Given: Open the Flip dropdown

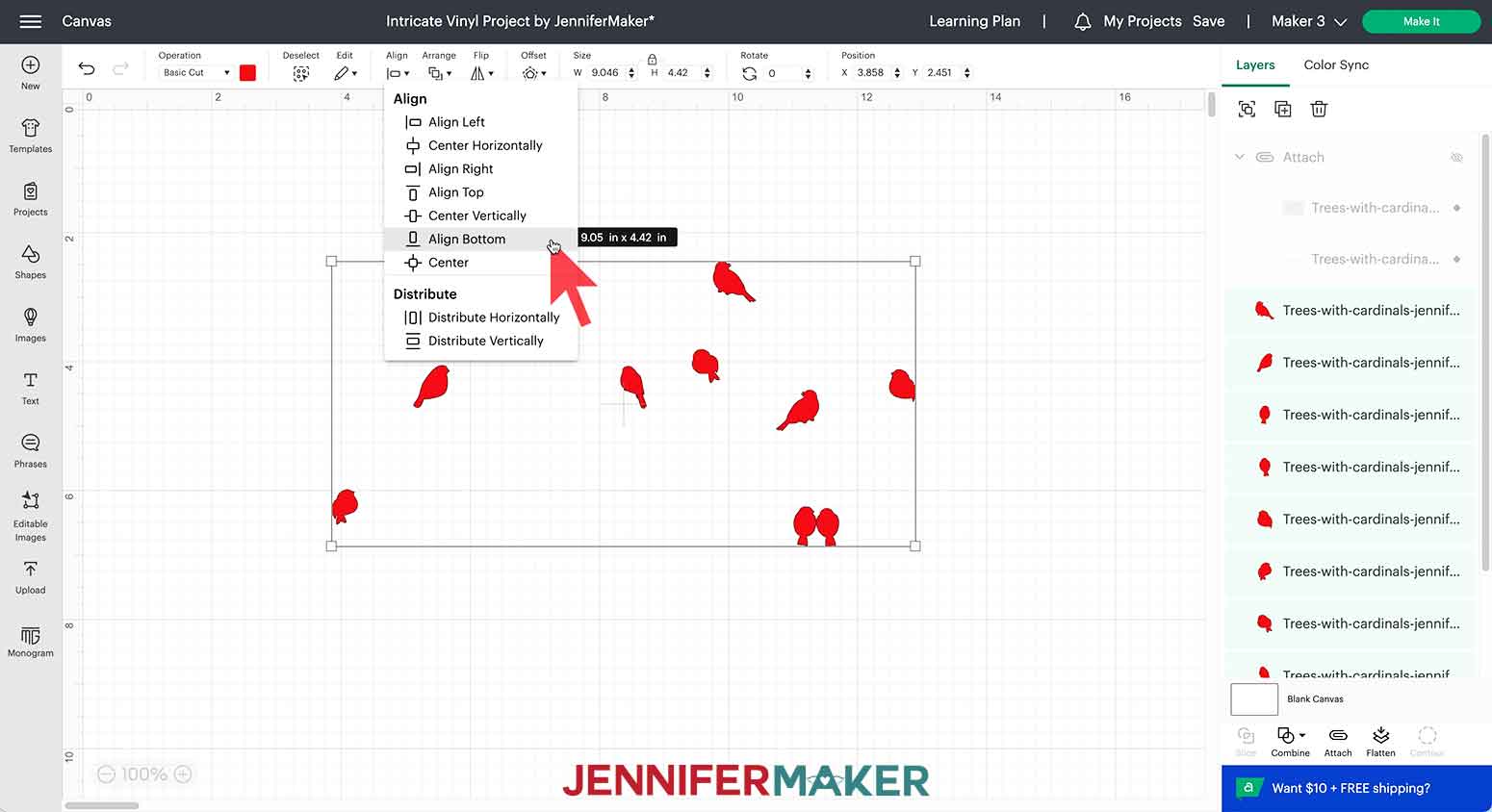Looking at the screenshot, I should [x=482, y=73].
